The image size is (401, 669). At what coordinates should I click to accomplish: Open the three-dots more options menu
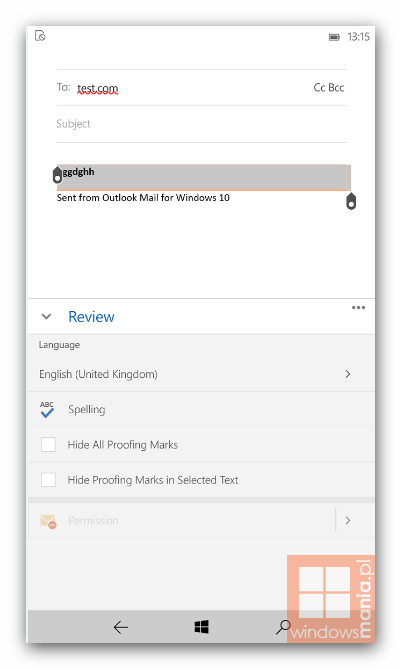pos(358,308)
